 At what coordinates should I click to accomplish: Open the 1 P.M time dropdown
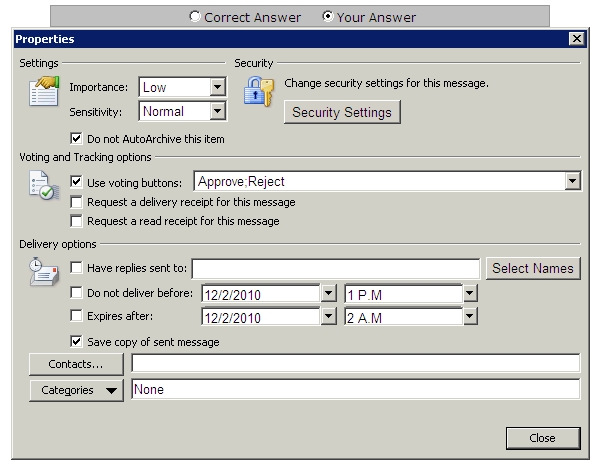coord(470,293)
